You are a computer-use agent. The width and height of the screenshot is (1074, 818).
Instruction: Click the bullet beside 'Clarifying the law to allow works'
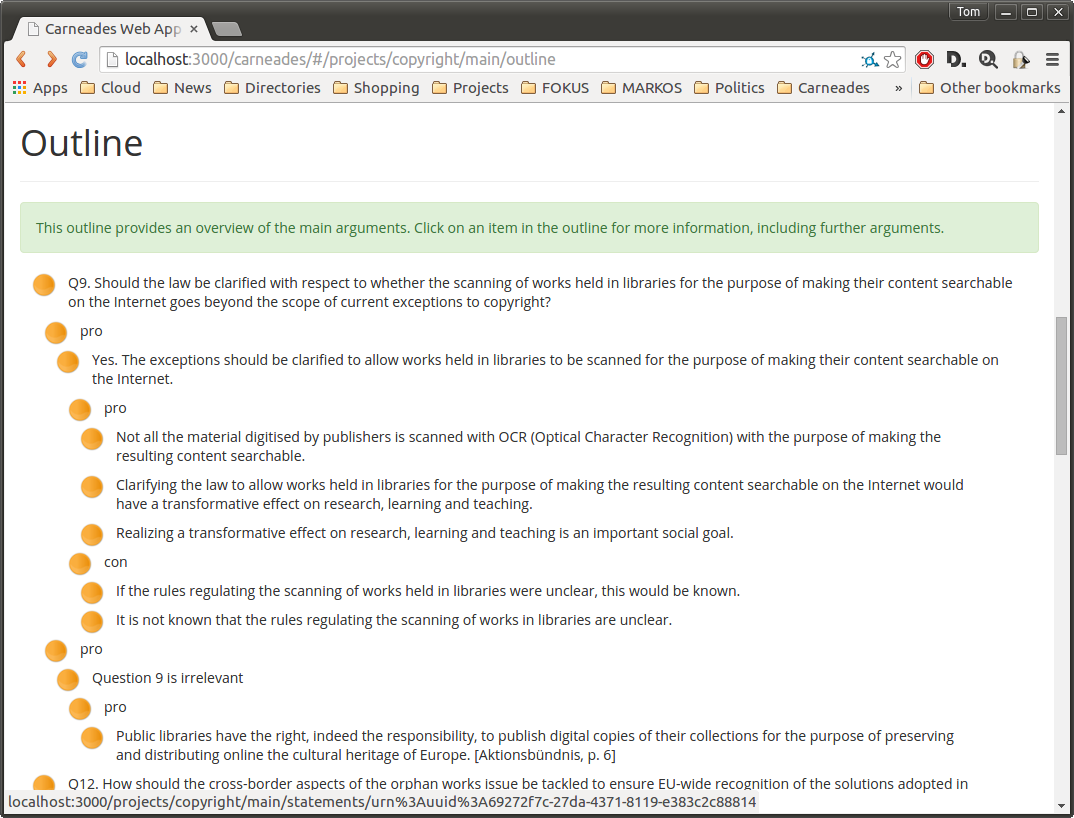pos(92,486)
